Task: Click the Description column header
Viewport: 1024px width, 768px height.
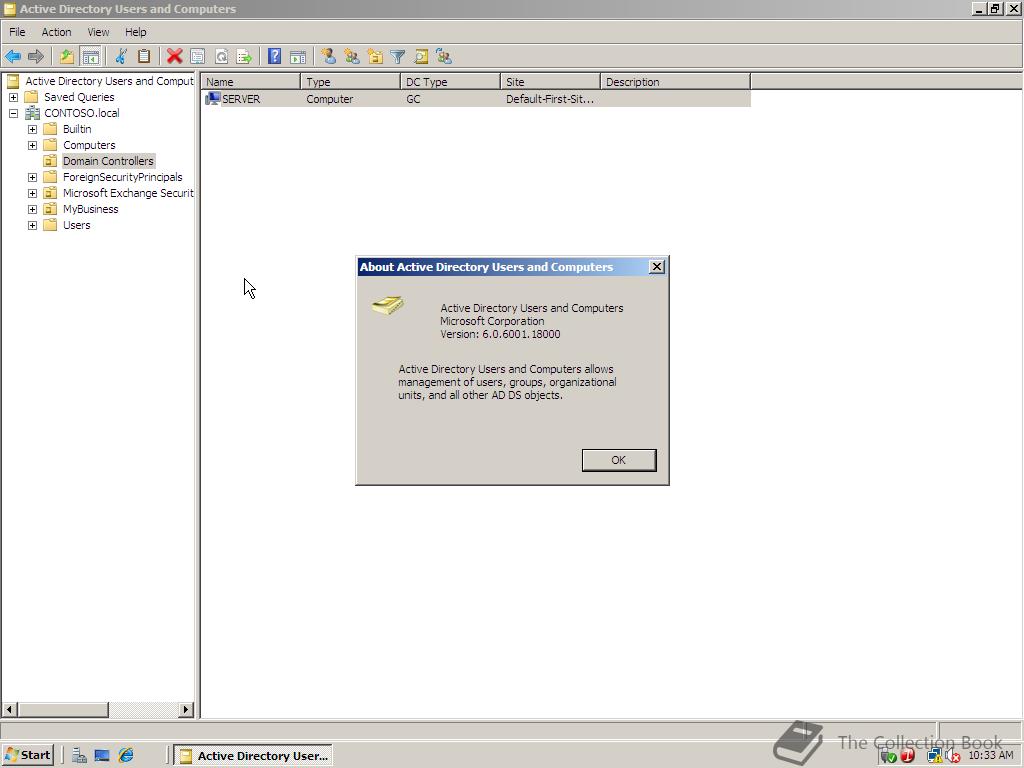Action: [x=675, y=82]
